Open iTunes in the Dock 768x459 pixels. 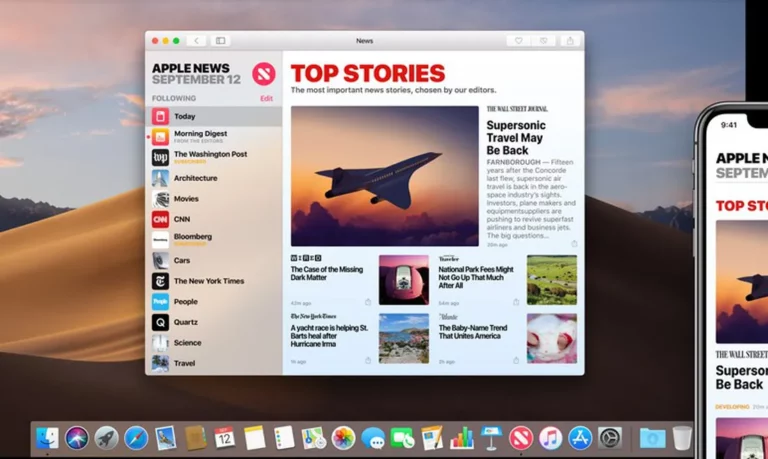tap(551, 437)
